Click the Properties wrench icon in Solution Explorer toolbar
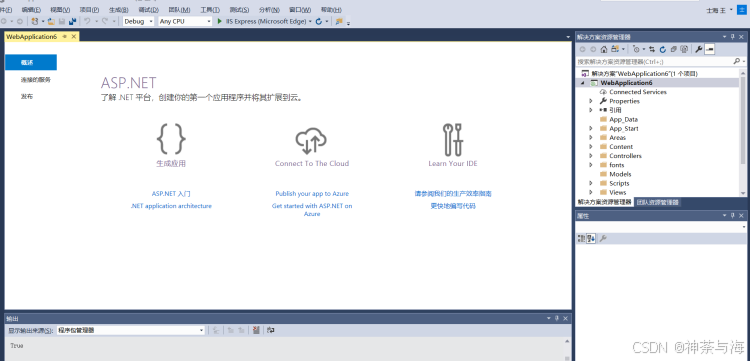The height and width of the screenshot is (361, 751). coord(699,49)
